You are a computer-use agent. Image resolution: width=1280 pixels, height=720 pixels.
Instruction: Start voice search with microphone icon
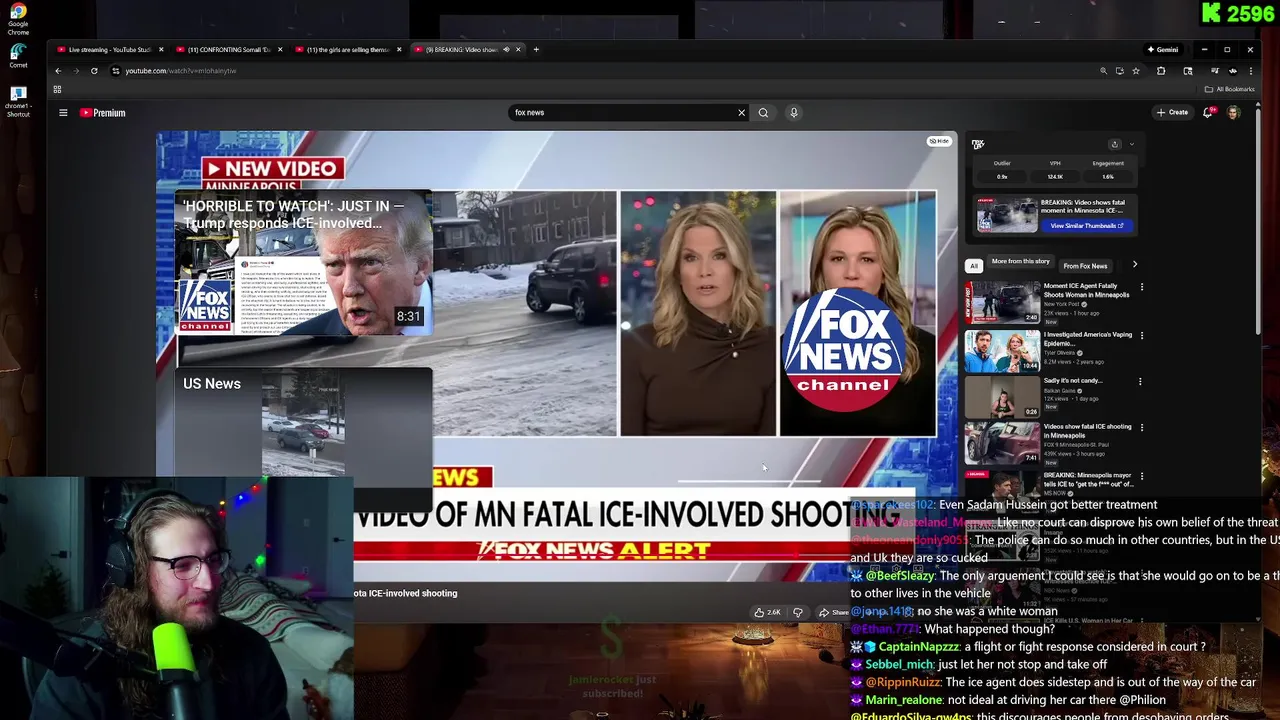click(794, 113)
